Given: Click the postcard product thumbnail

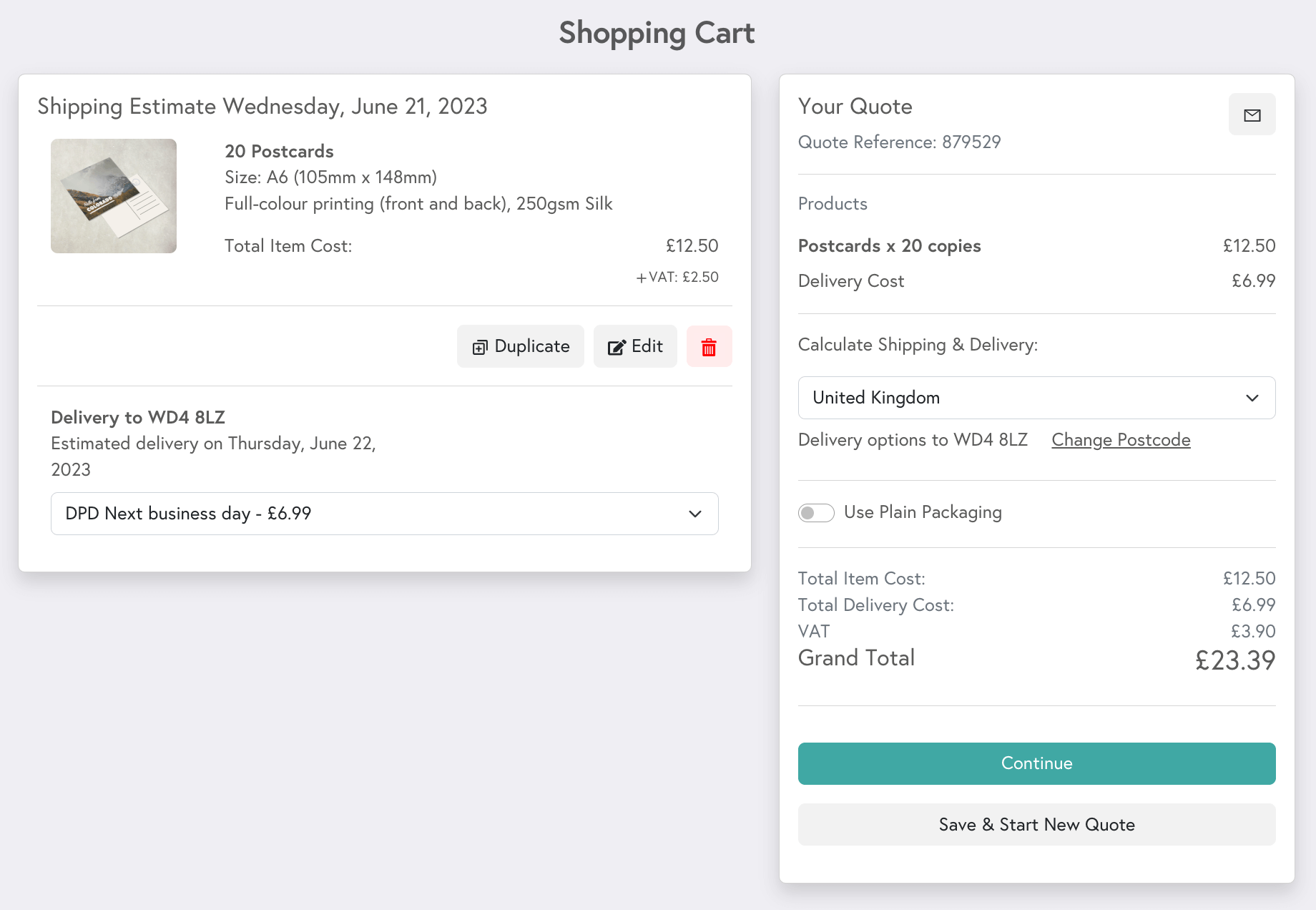Looking at the screenshot, I should point(113,195).
